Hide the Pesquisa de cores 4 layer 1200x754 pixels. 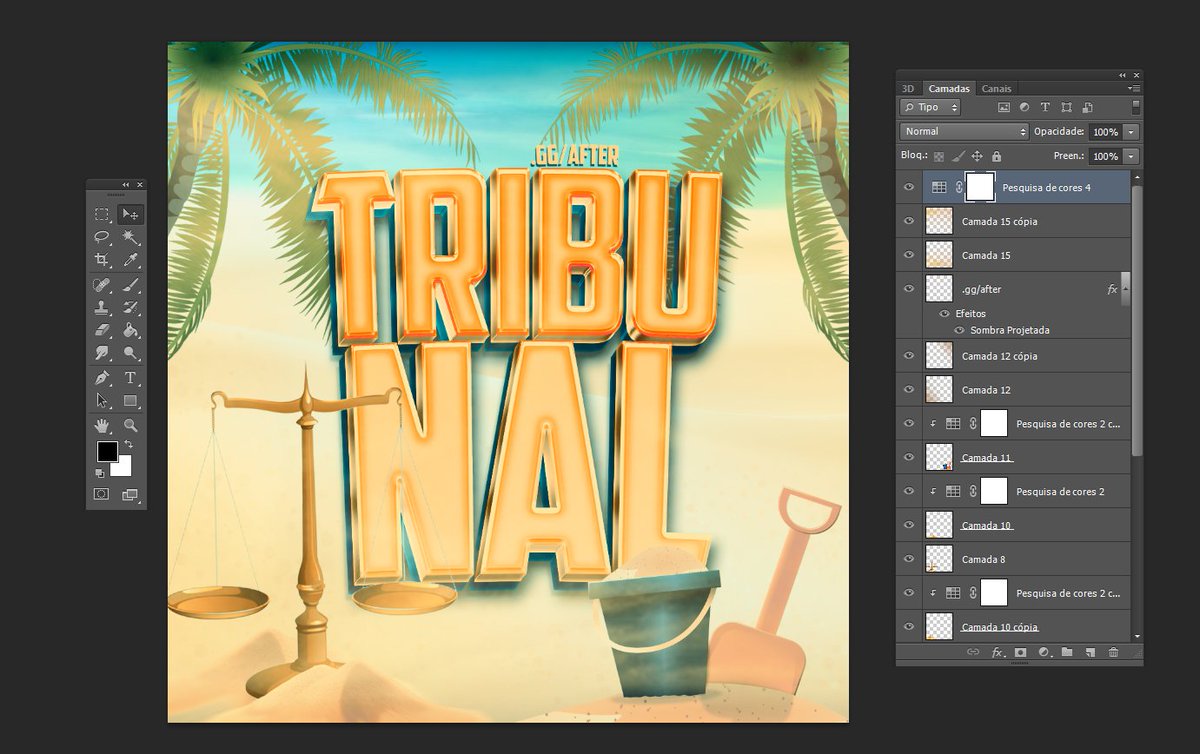(909, 187)
